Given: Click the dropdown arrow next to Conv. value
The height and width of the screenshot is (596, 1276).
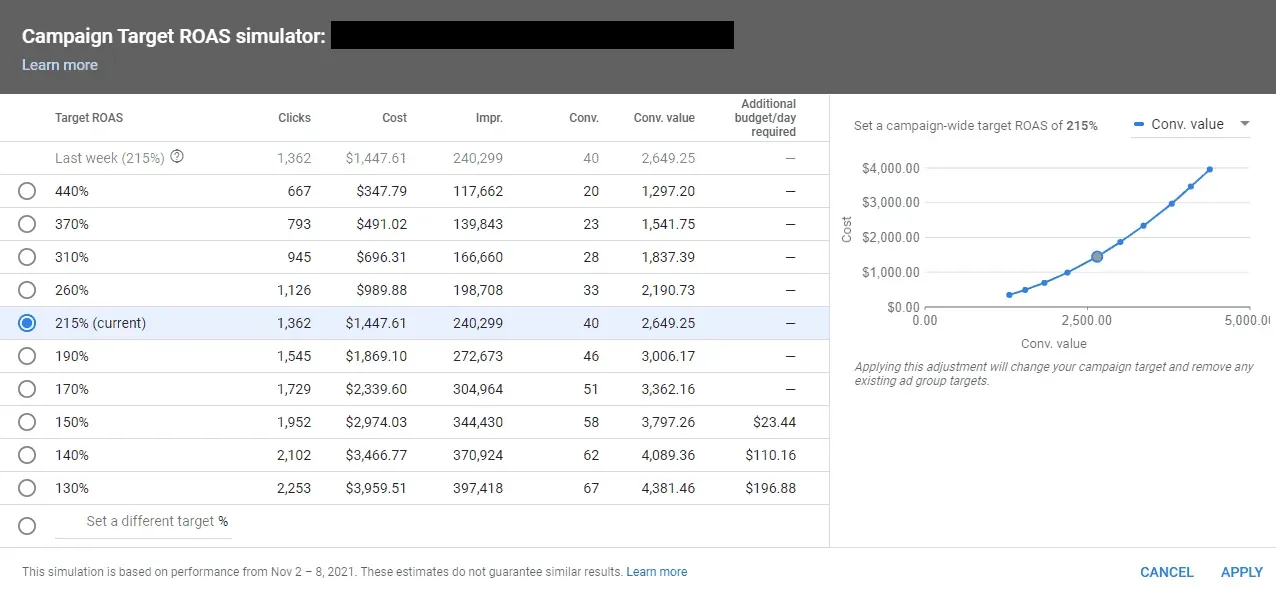Looking at the screenshot, I should pos(1245,124).
